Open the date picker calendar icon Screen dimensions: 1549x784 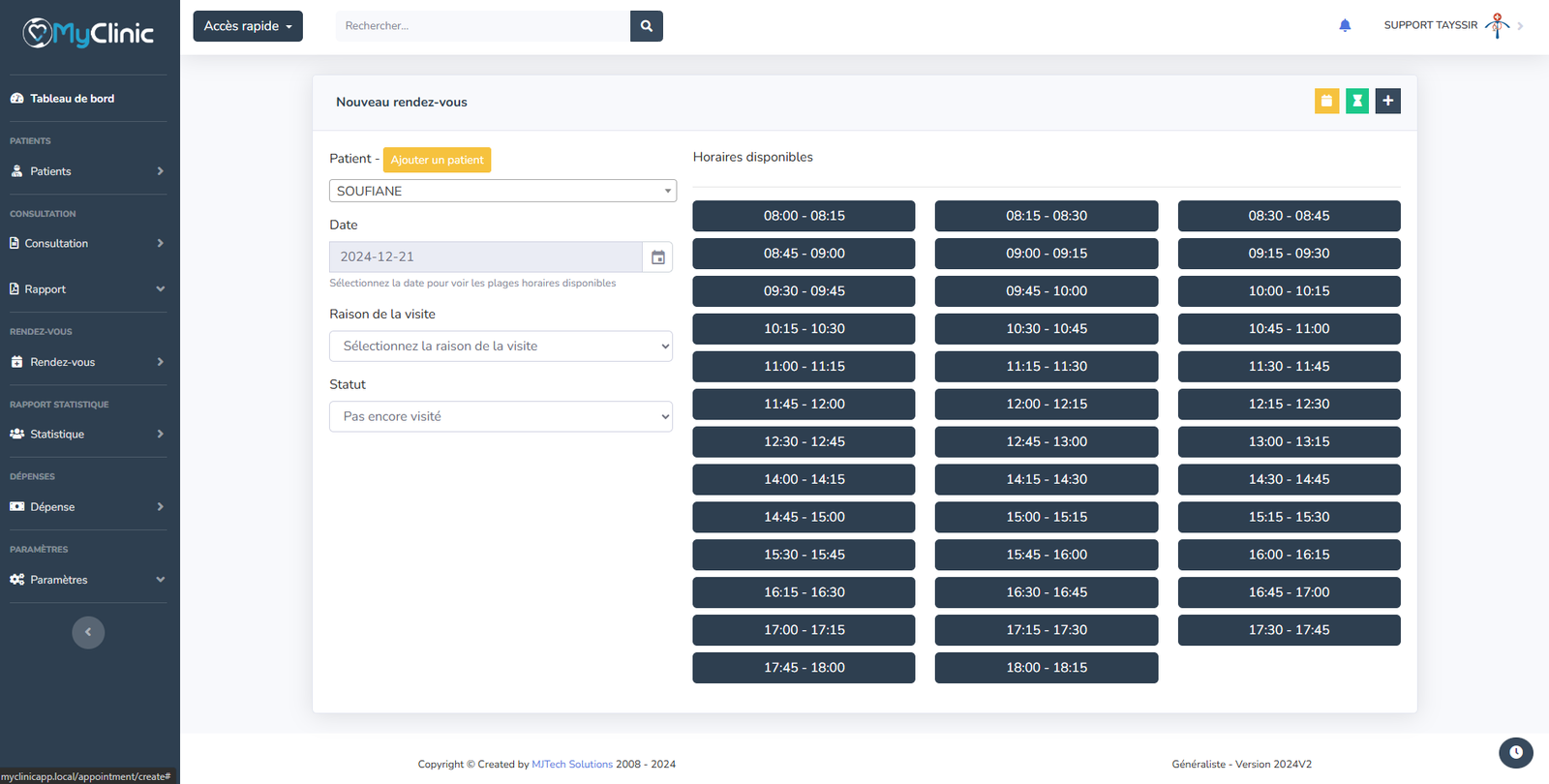657,257
